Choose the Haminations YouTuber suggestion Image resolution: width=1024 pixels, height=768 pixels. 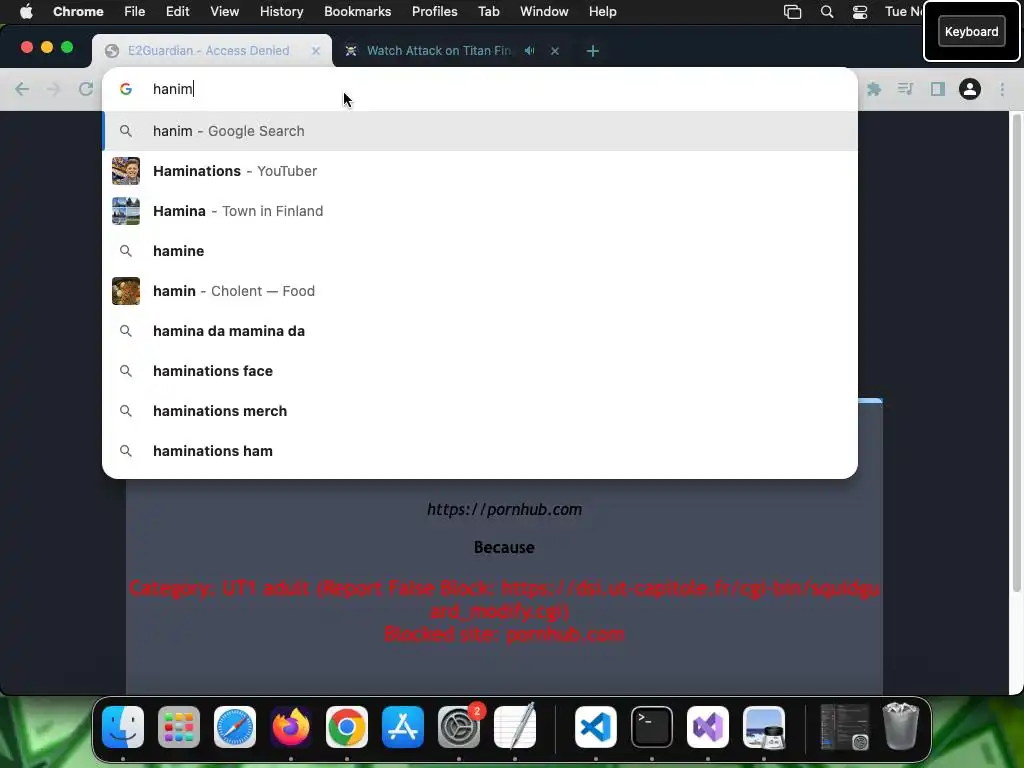coord(480,171)
